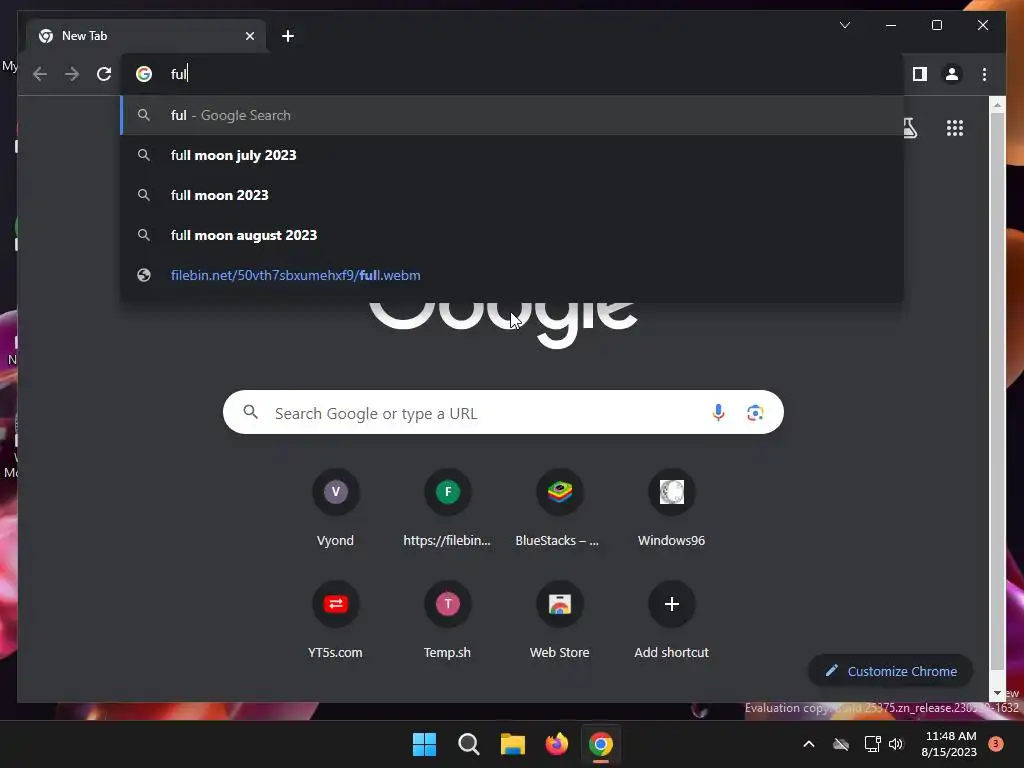Open the Google apps grid

955,128
